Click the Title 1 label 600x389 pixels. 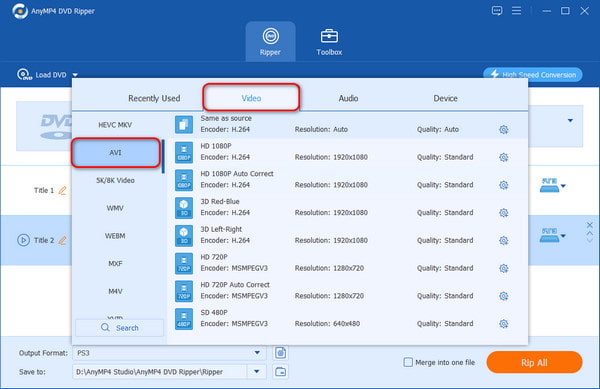click(x=44, y=190)
